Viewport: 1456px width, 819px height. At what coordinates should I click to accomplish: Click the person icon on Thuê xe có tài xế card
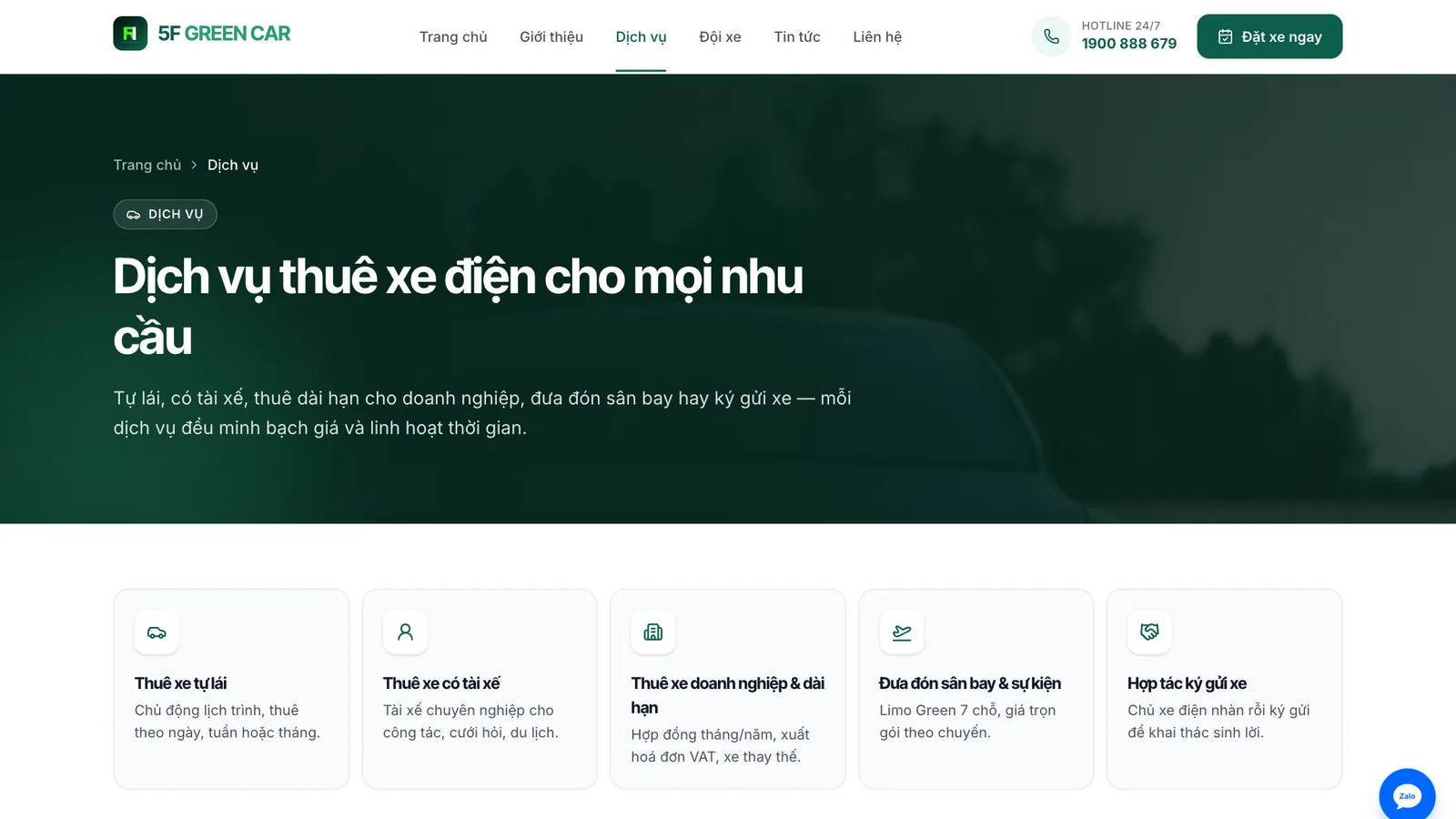(405, 632)
